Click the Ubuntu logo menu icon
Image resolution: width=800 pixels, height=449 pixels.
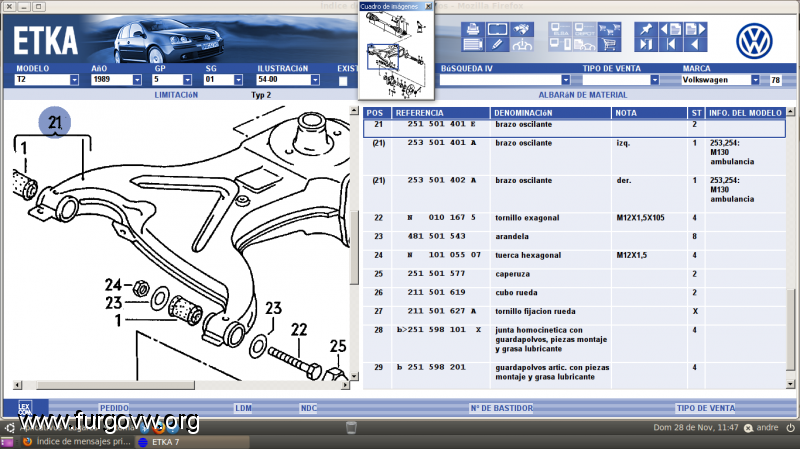click(10, 428)
